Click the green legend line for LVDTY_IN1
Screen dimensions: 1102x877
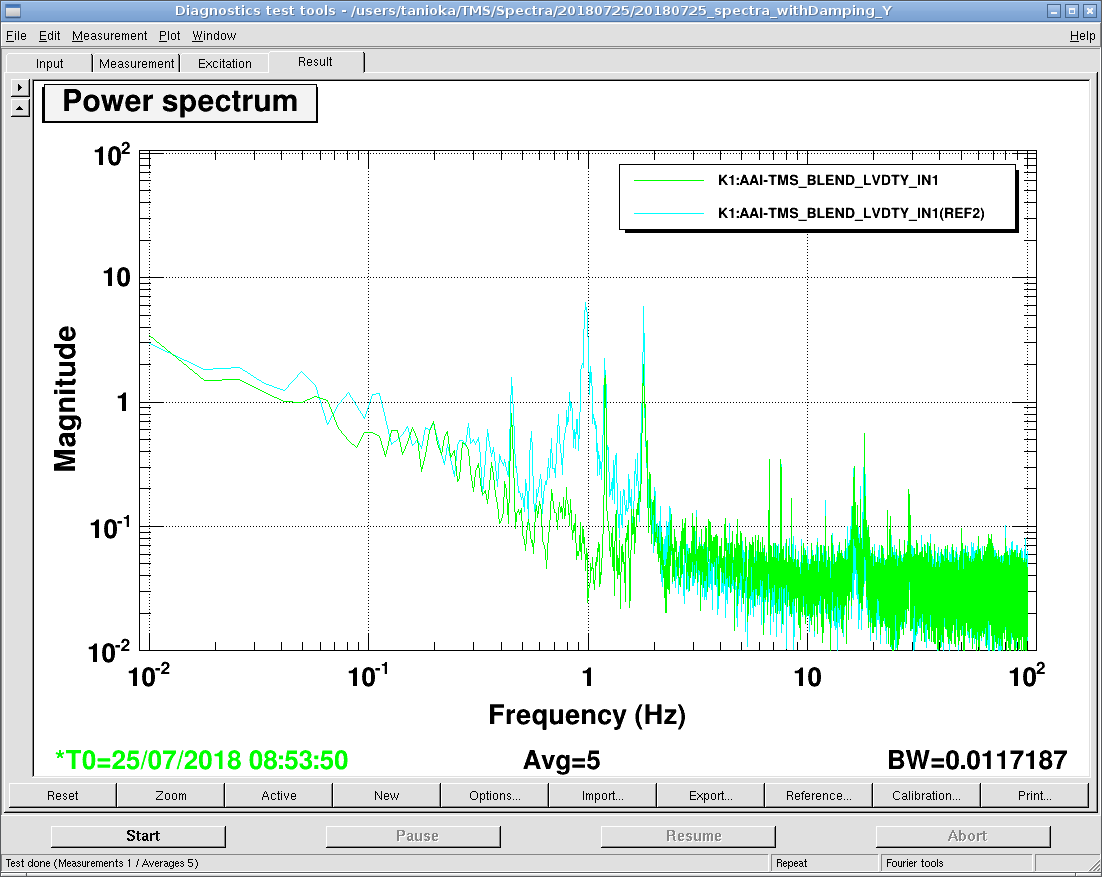point(669,181)
